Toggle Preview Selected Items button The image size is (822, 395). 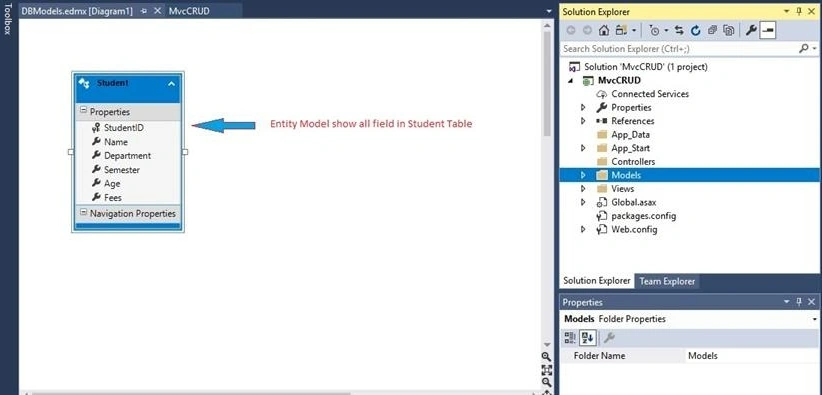[x=767, y=30]
